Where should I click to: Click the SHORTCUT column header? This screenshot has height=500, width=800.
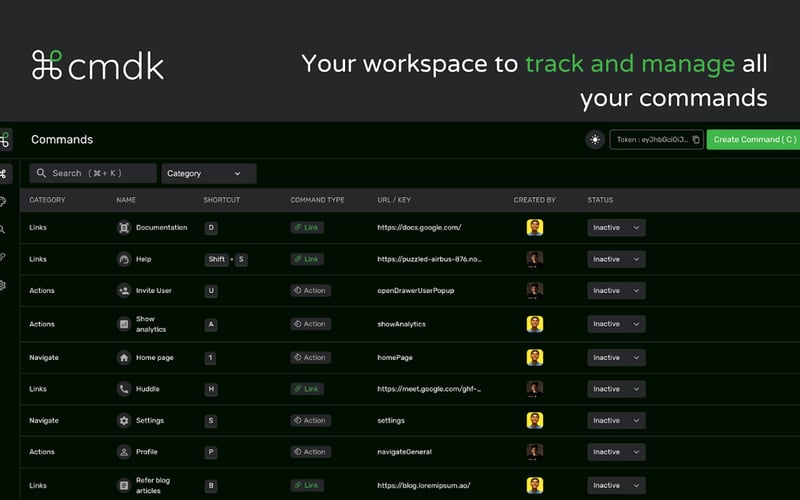221,200
